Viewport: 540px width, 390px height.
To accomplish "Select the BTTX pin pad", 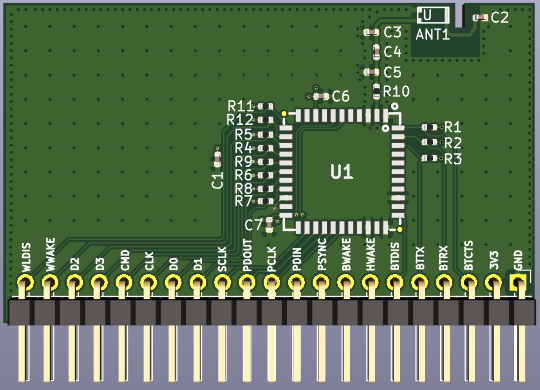I will tap(420, 283).
